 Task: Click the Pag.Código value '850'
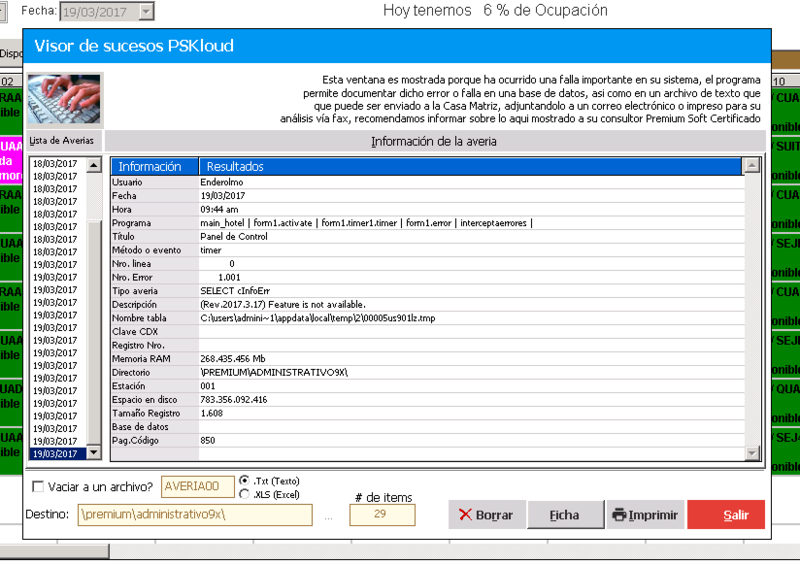[208, 440]
